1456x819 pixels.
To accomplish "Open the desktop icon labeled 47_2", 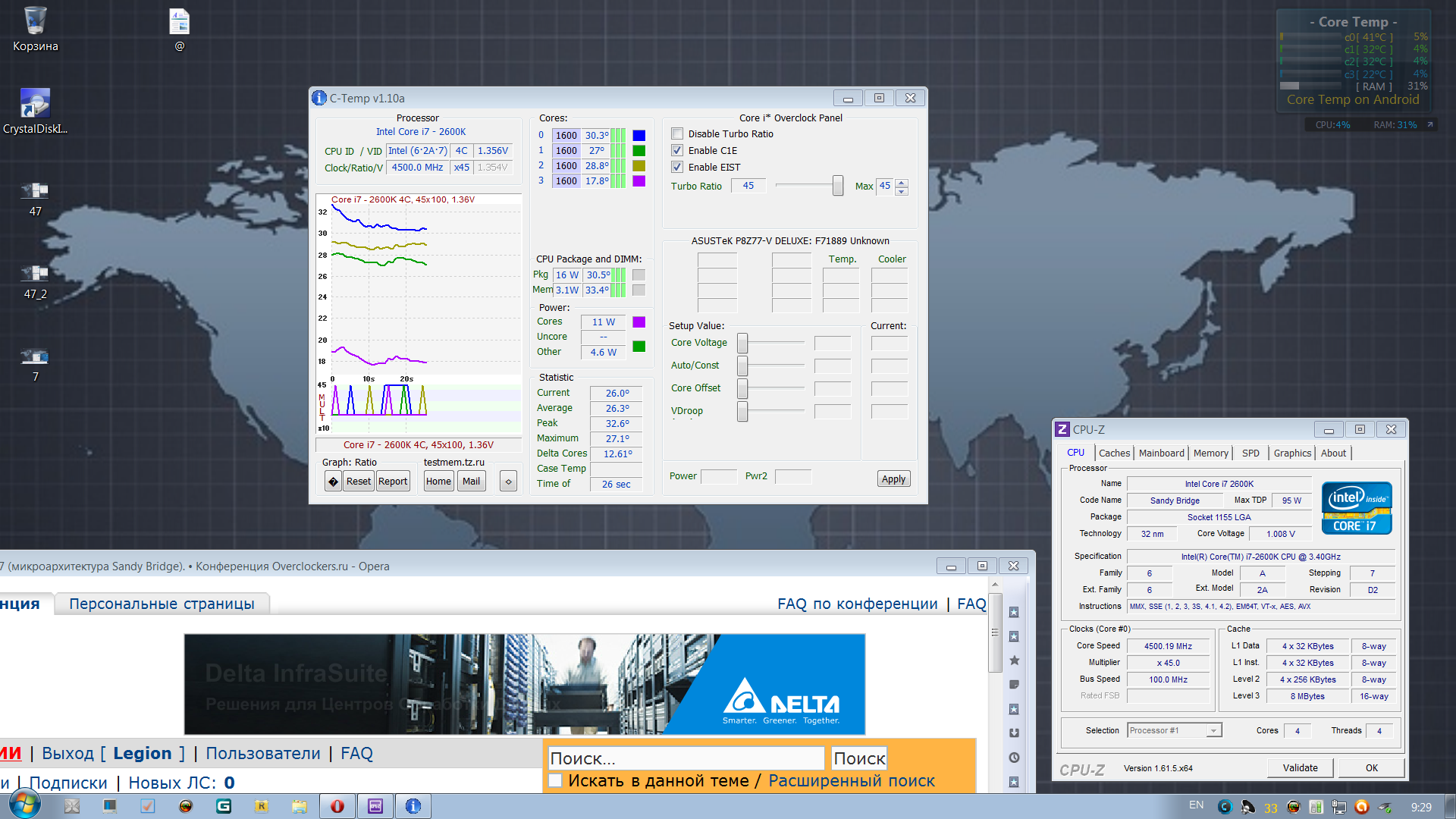I will tap(35, 281).
